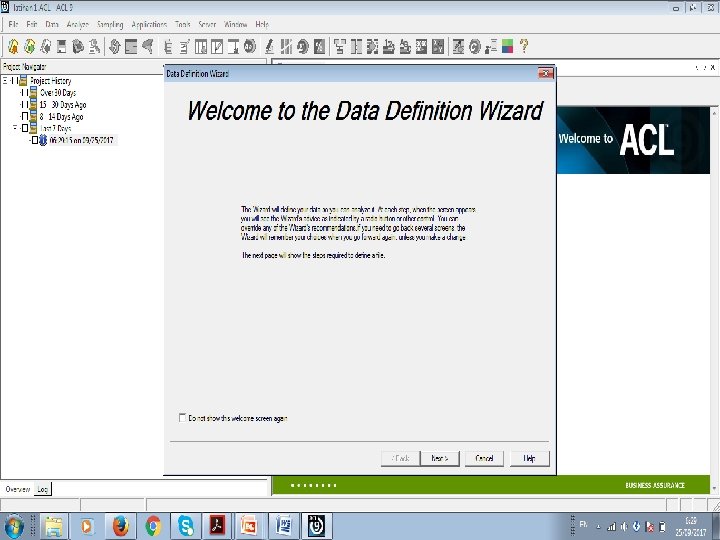Switch to the Overview tab
Screen dimensions: 720x540
pos(17,489)
